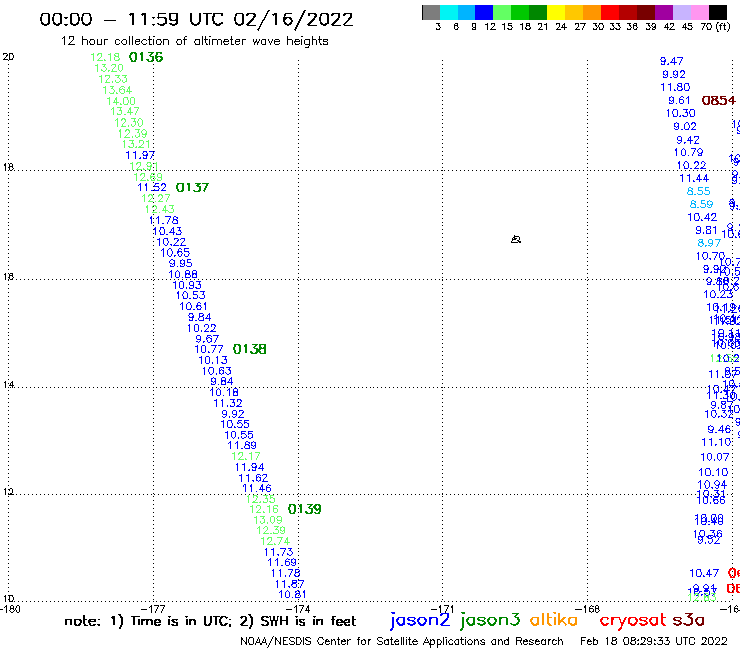This screenshot has height=650, width=740.
Task: Click the 14 latitude axis label
Action: pos(8,385)
